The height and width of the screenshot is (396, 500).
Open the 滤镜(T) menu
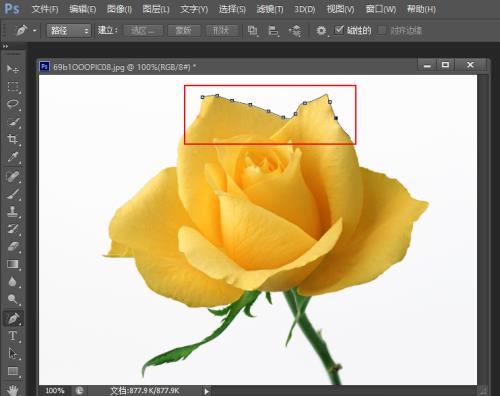(x=270, y=9)
